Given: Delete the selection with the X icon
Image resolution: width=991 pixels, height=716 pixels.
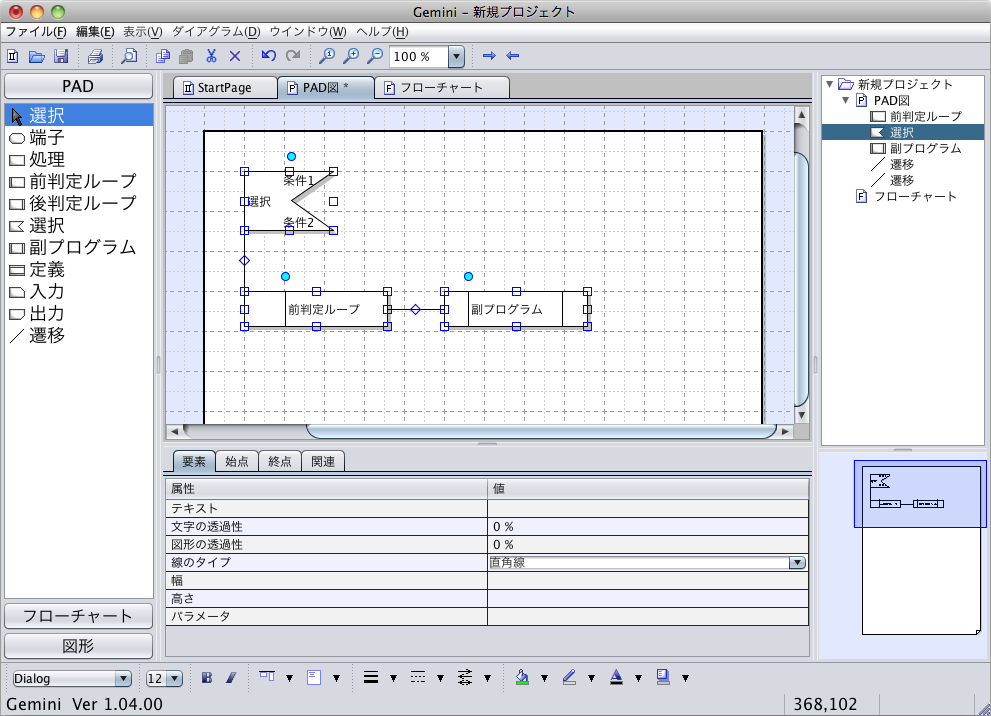Looking at the screenshot, I should (234, 56).
